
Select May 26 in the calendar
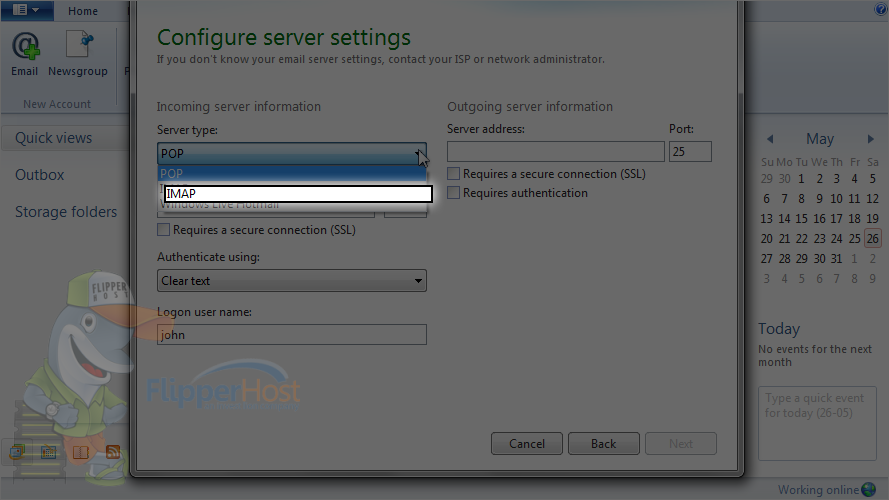873,239
